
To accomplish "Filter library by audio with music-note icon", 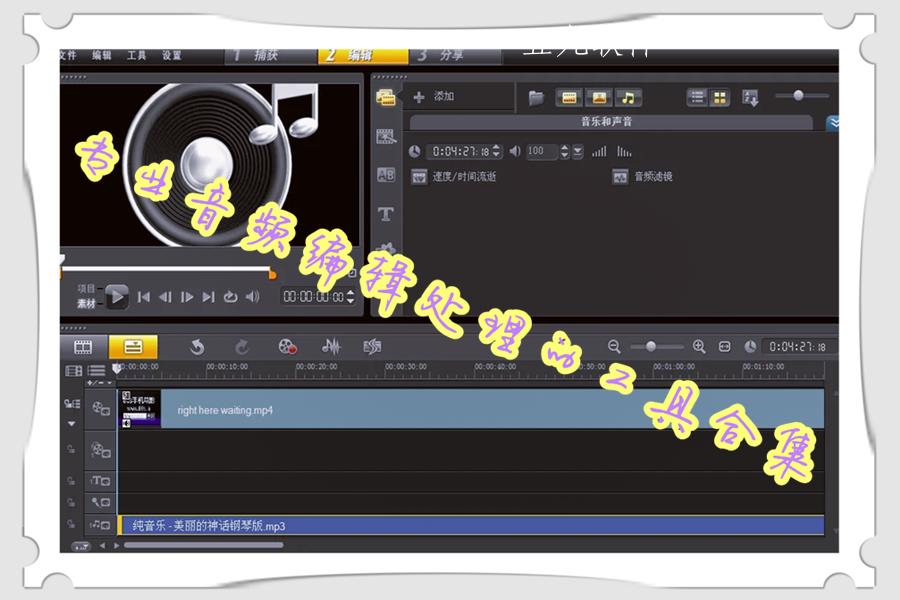I will pos(629,98).
